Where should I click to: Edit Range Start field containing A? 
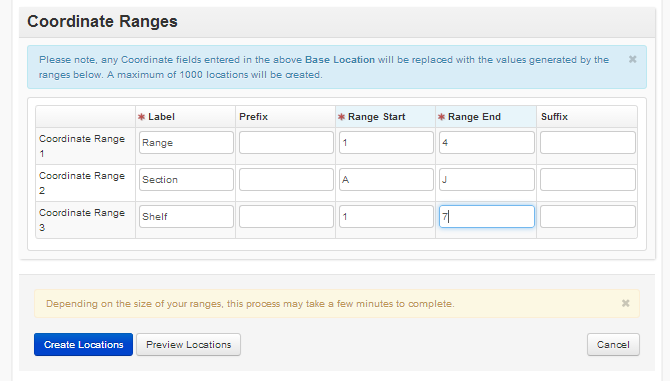point(386,179)
